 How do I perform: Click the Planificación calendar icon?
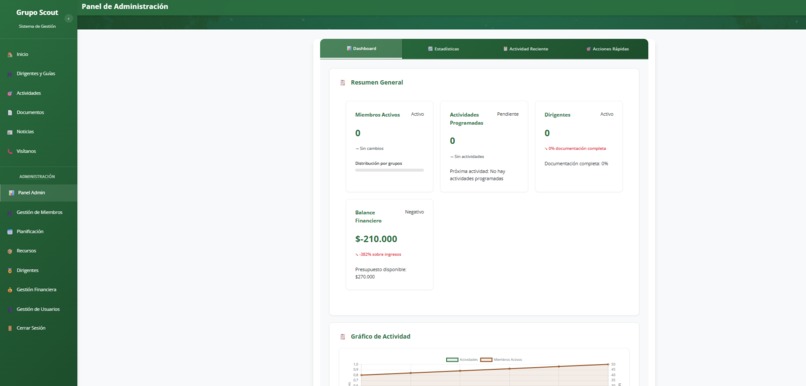[10, 232]
